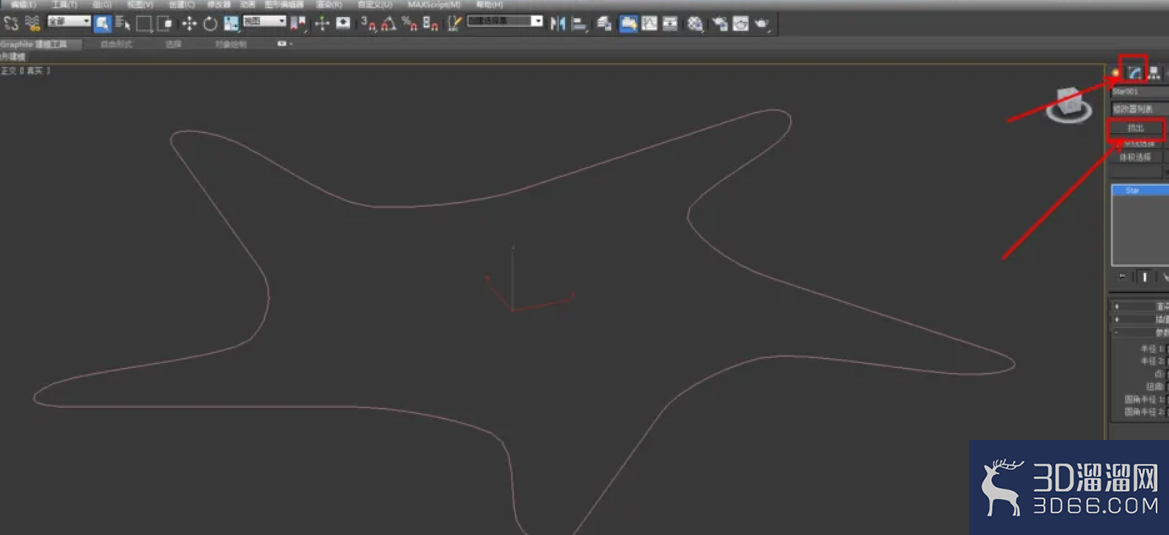The image size is (1169, 535).
Task: Open the Material Editor
Action: pos(695,24)
